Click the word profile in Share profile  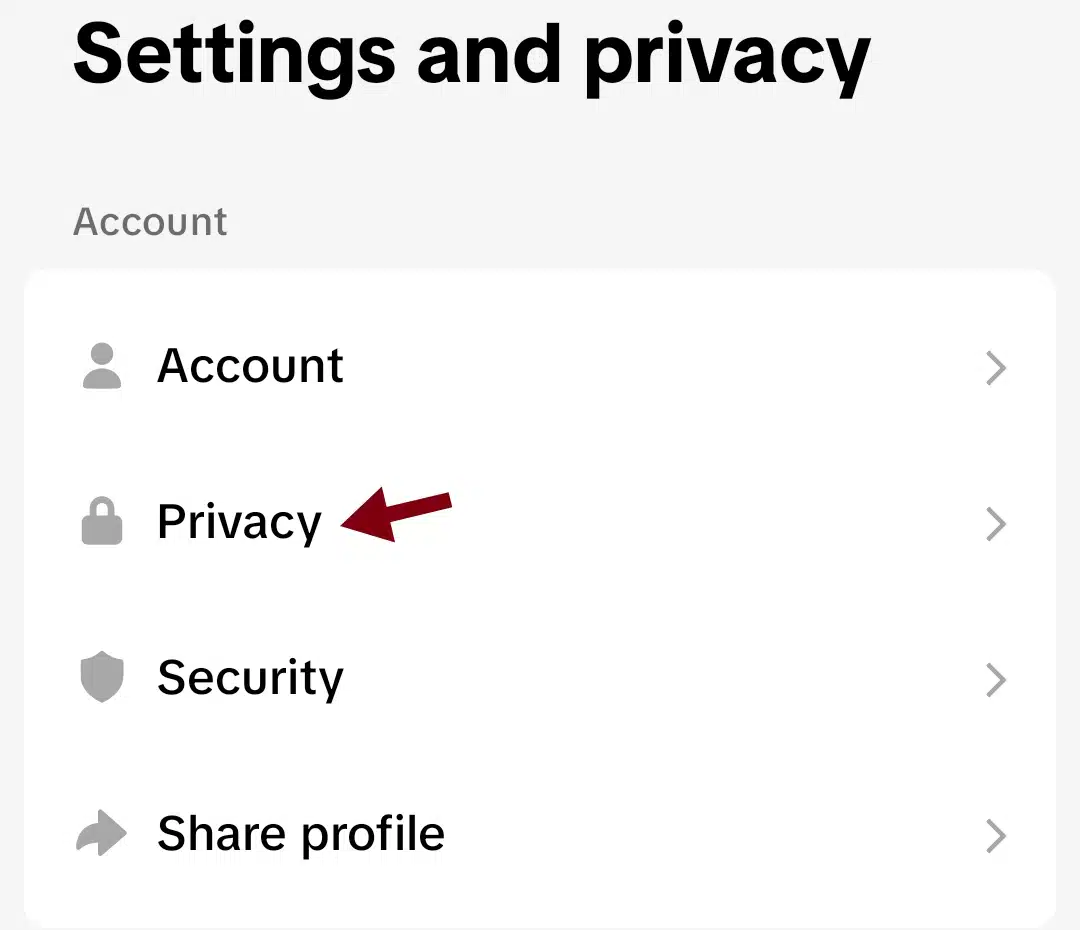(373, 835)
